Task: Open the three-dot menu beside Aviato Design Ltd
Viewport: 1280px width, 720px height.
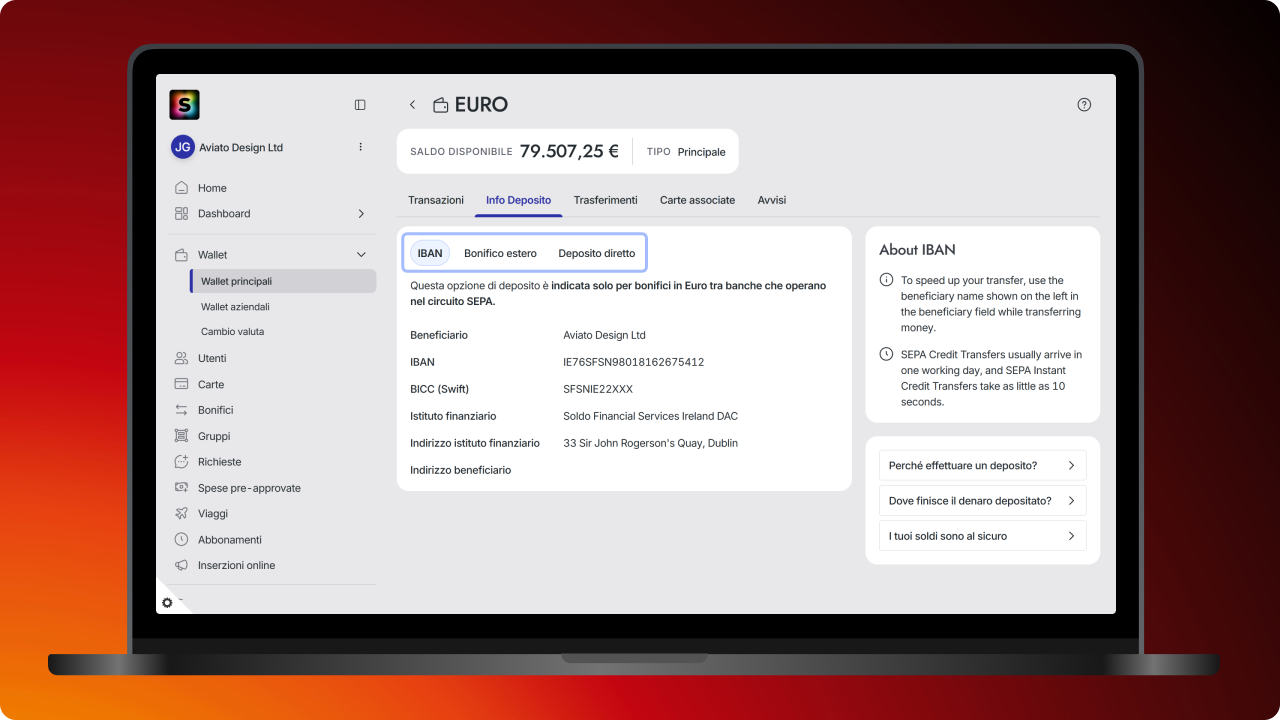Action: coord(361,147)
